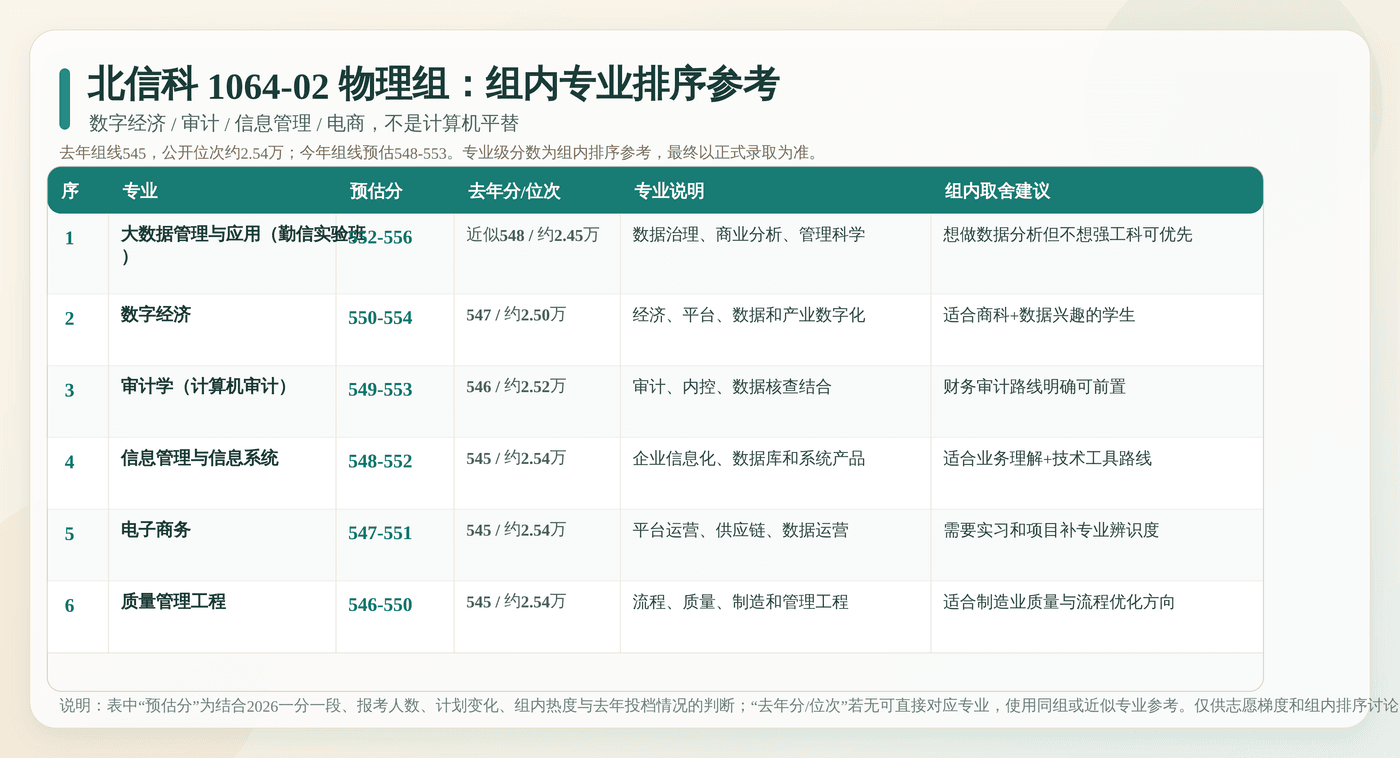The image size is (1400, 758).
Task: Click description 流程、质量、制造和管理工程
Action: pyautogui.click(x=741, y=603)
